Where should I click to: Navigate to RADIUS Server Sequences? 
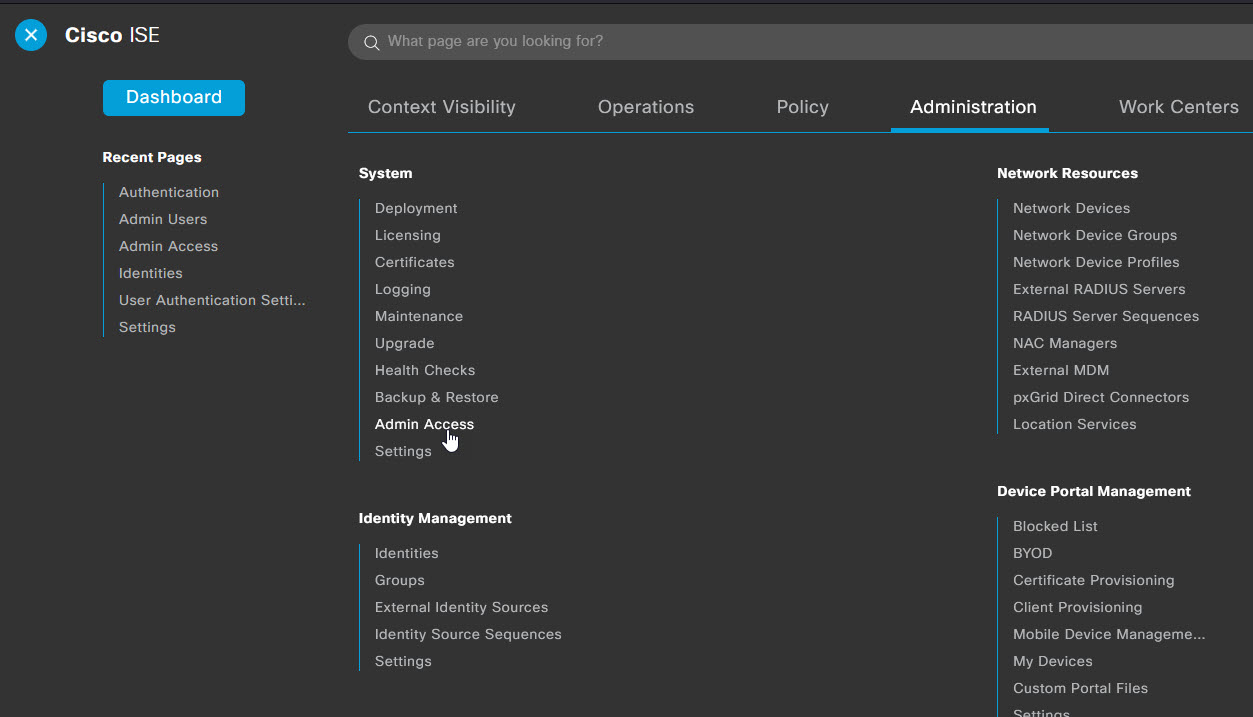click(x=1106, y=316)
